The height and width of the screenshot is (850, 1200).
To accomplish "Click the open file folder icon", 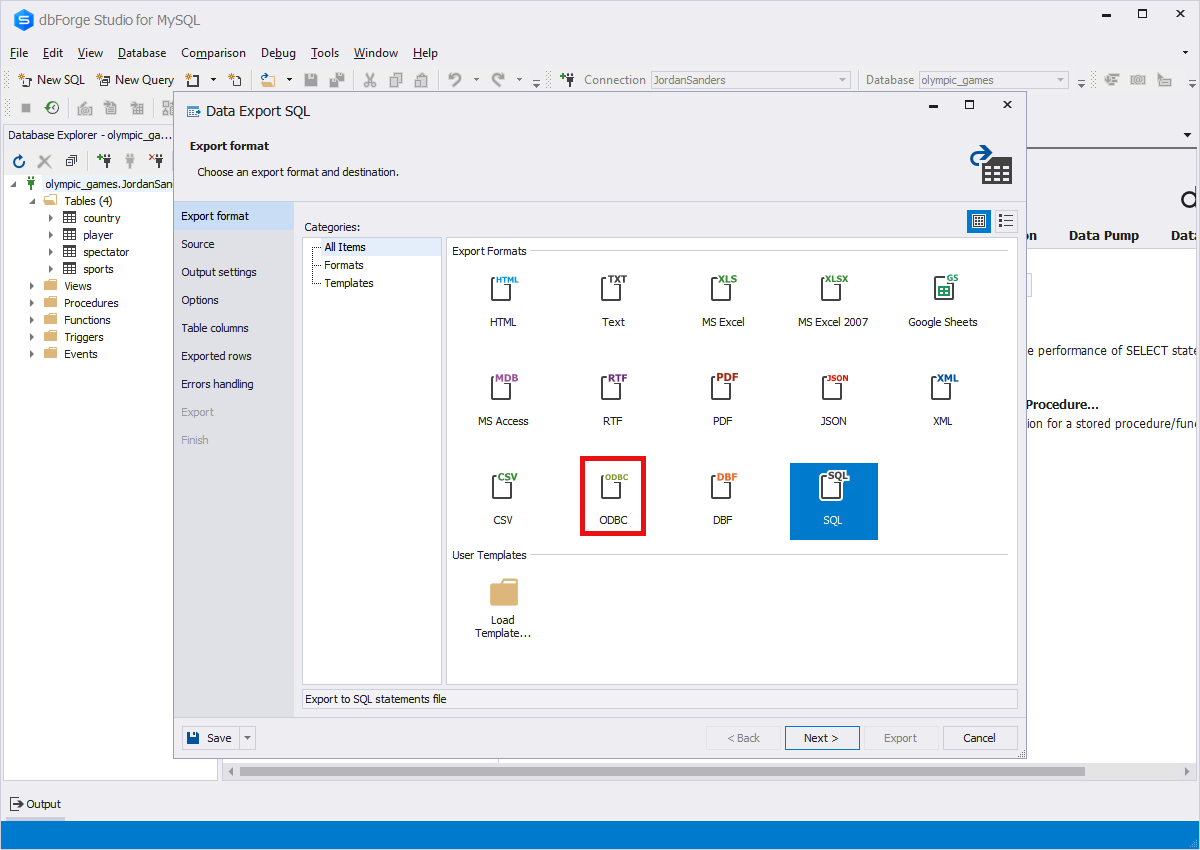I will [x=267, y=80].
